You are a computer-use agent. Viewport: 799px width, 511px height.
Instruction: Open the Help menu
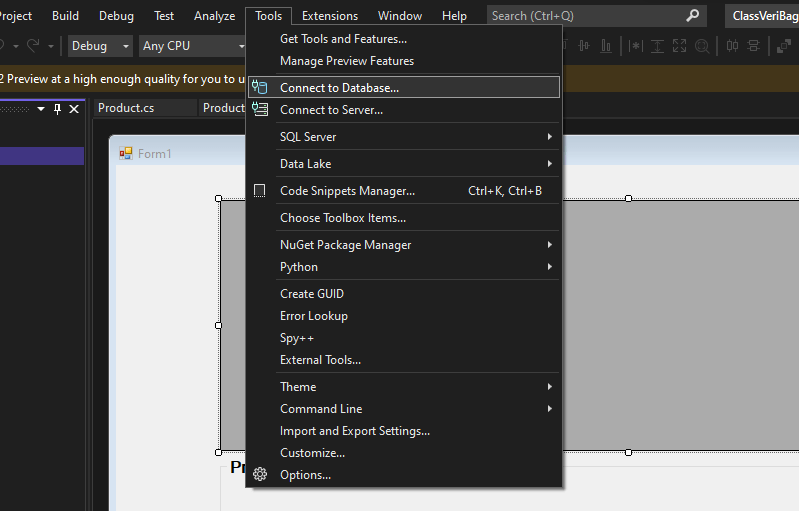pyautogui.click(x=454, y=16)
